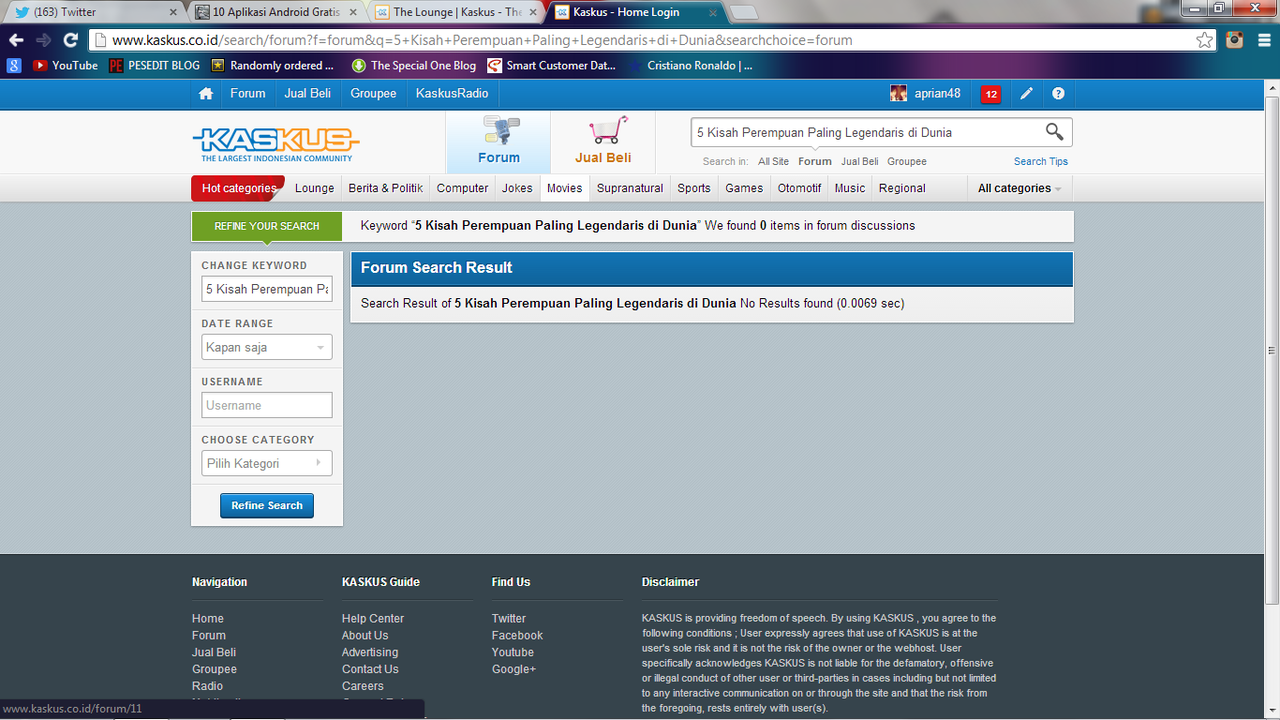This screenshot has width=1280, height=720.
Task: Open the Berita & Politik category
Action: click(386, 188)
